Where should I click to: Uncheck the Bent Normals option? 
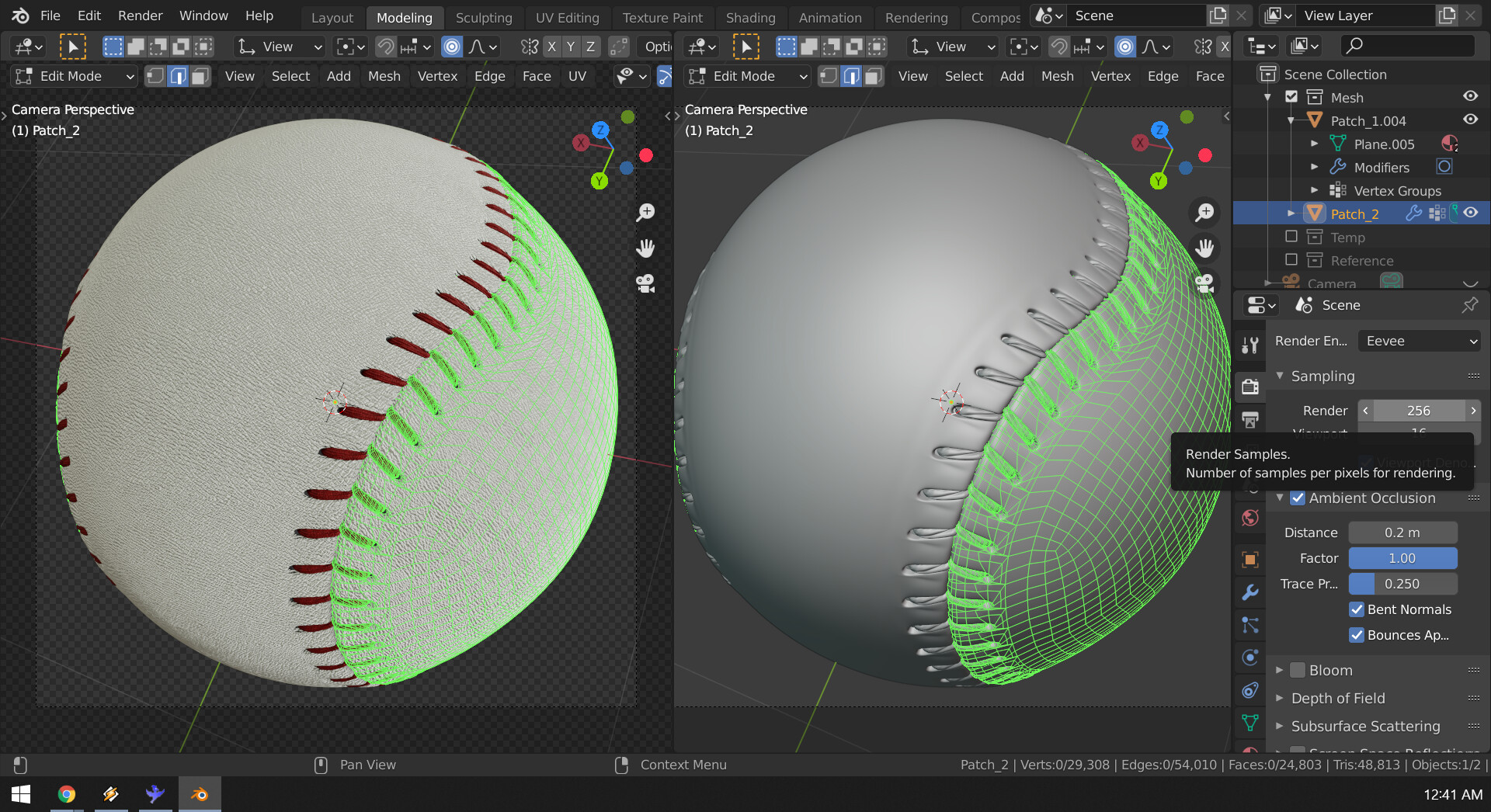pyautogui.click(x=1357, y=609)
